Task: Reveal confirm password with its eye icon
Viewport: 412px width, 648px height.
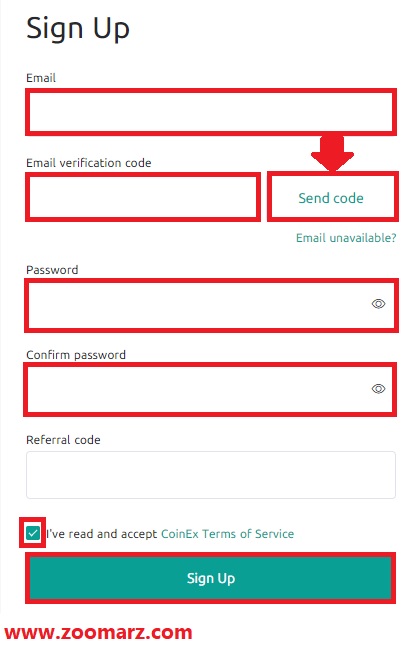Action: click(x=378, y=388)
